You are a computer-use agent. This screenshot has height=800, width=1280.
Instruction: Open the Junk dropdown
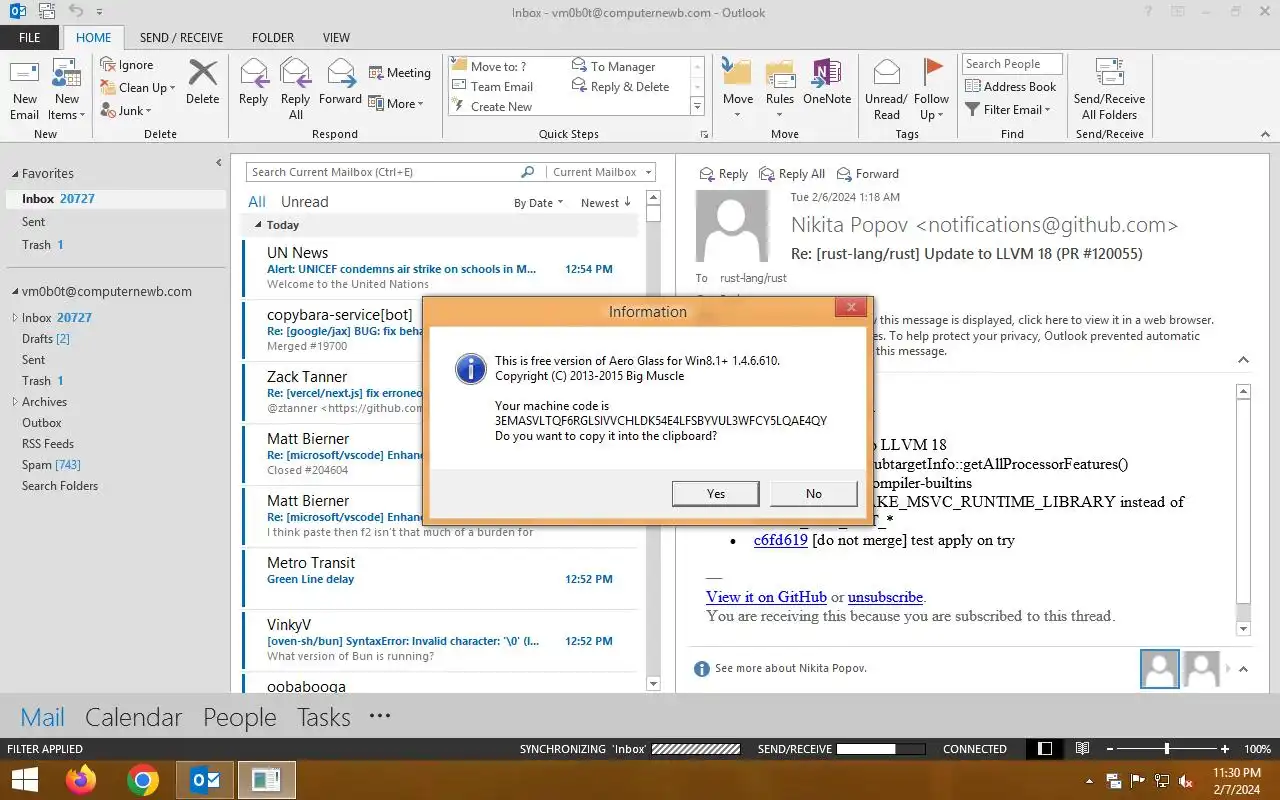(126, 111)
